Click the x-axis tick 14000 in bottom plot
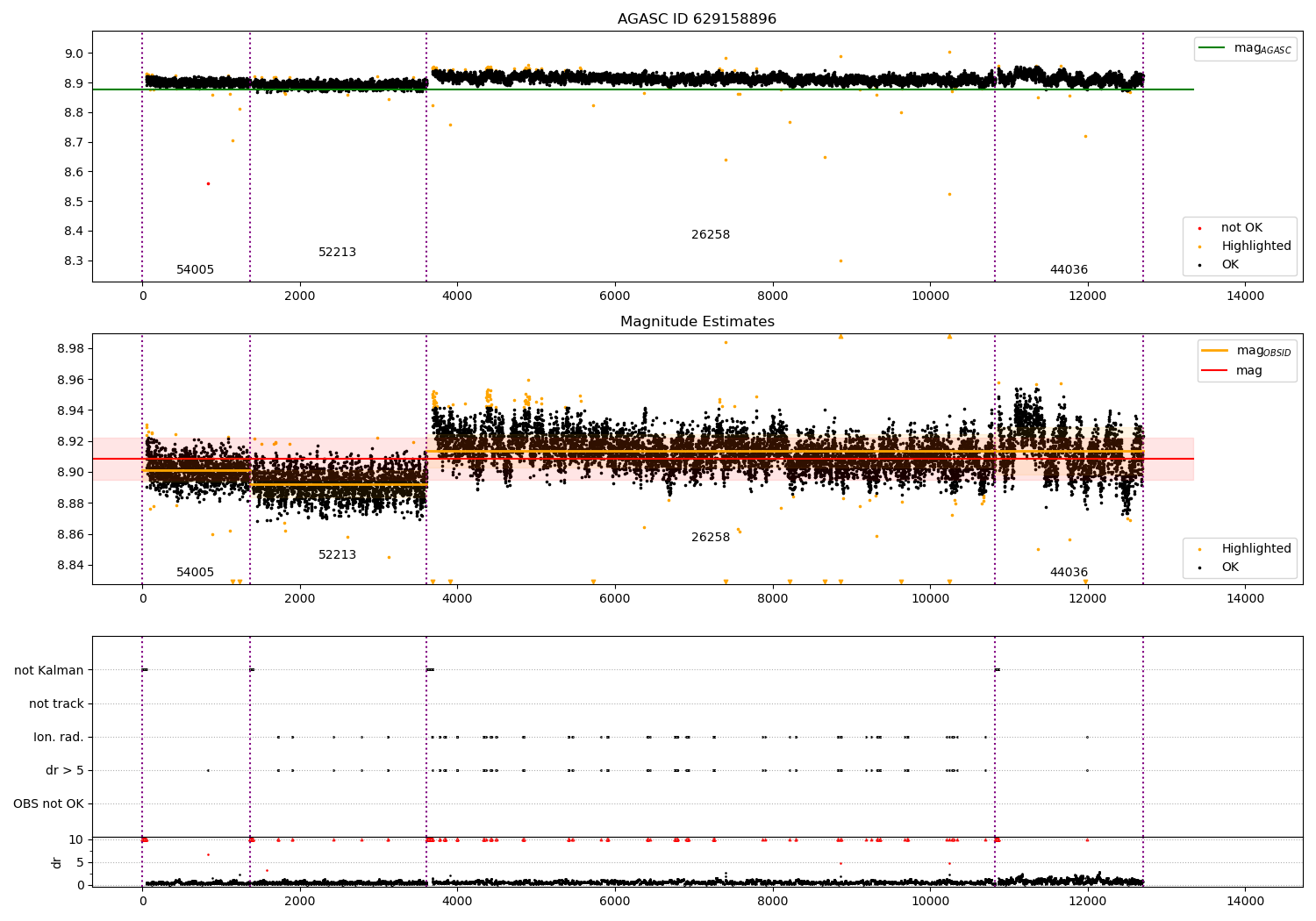This screenshot has width=1316, height=921. [x=1245, y=901]
